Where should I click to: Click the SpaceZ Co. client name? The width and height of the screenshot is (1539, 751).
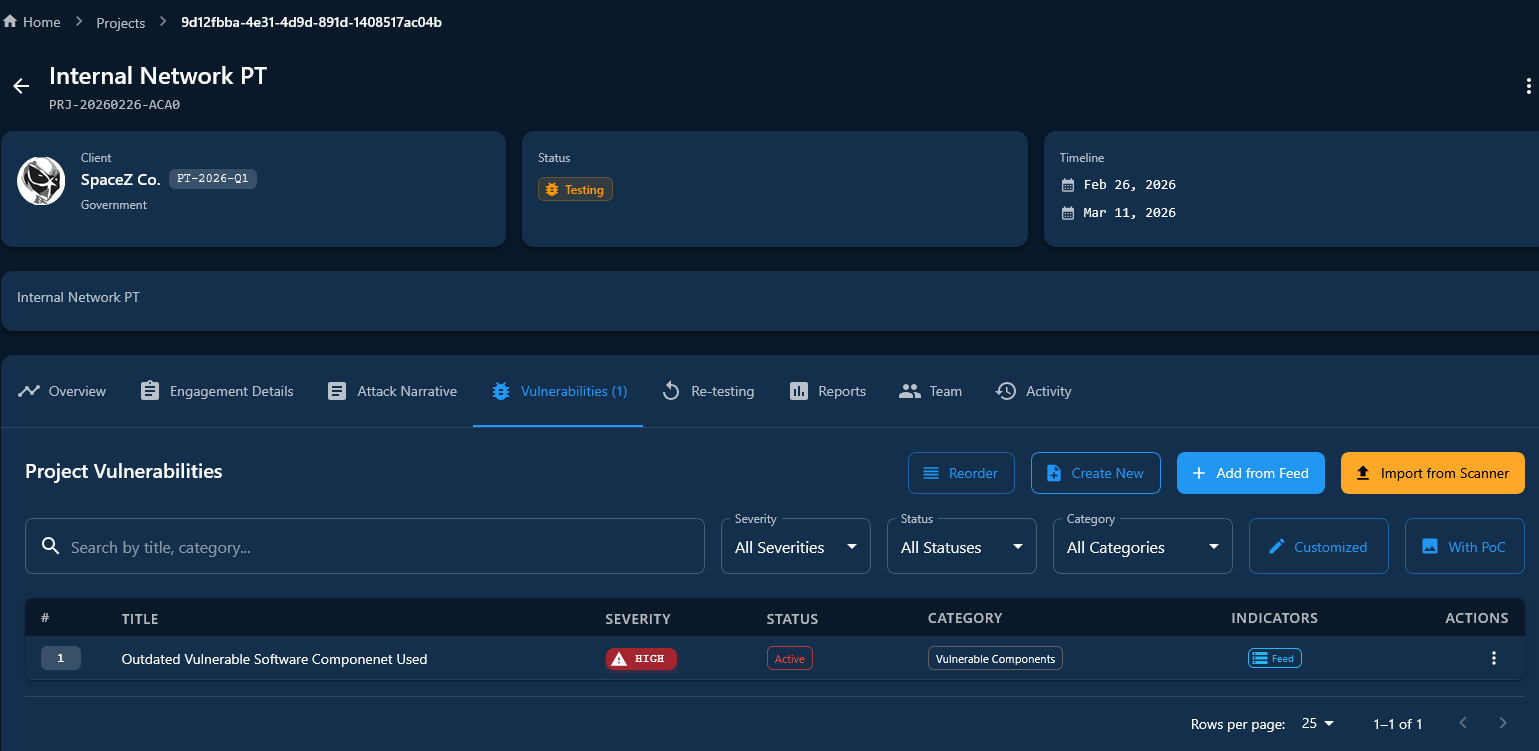tap(120, 180)
